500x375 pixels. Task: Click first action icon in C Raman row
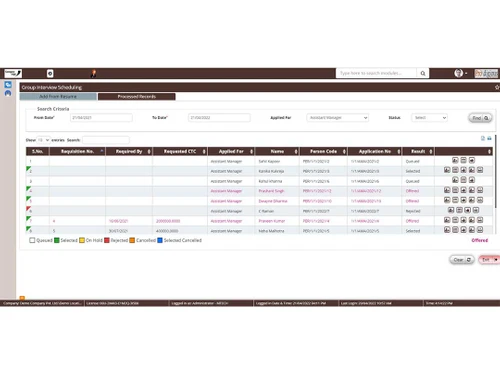tap(451, 210)
